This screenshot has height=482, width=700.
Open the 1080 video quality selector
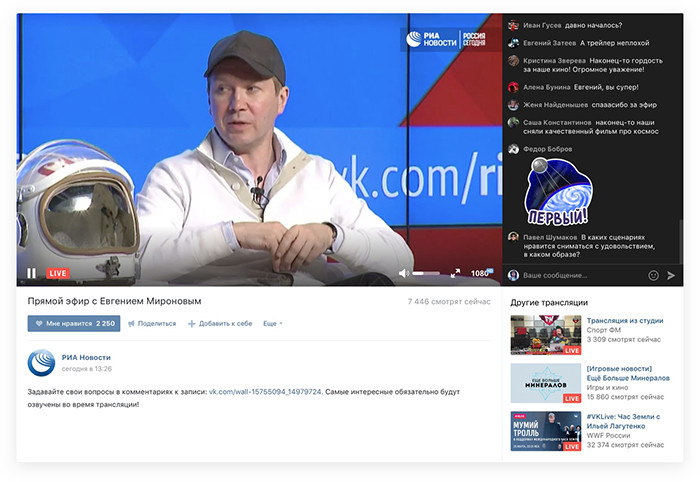(x=481, y=273)
